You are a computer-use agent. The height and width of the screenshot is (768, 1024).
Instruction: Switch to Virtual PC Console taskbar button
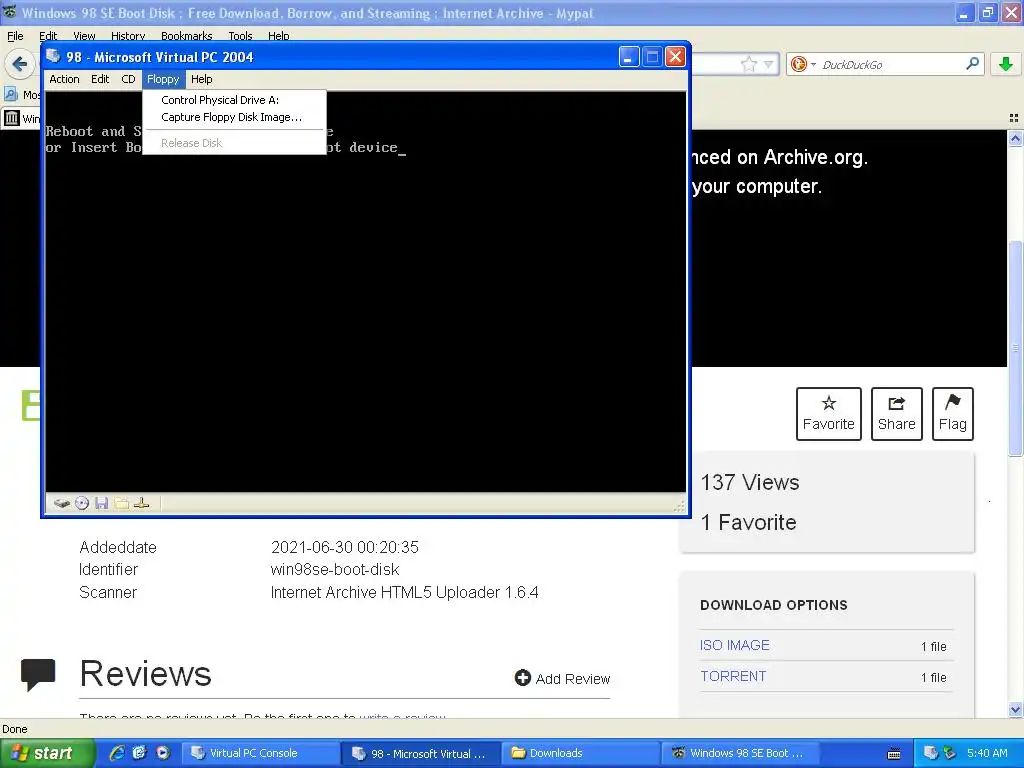click(x=259, y=753)
